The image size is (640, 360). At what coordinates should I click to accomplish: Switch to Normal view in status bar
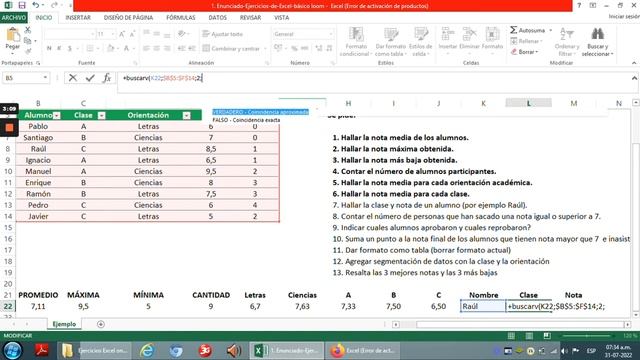(511, 336)
